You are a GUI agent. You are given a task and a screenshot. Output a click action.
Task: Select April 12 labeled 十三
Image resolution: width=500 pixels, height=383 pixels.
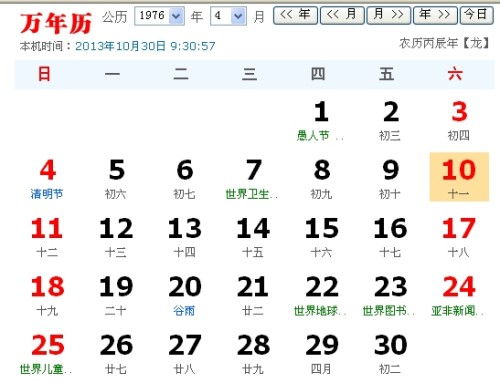116,237
